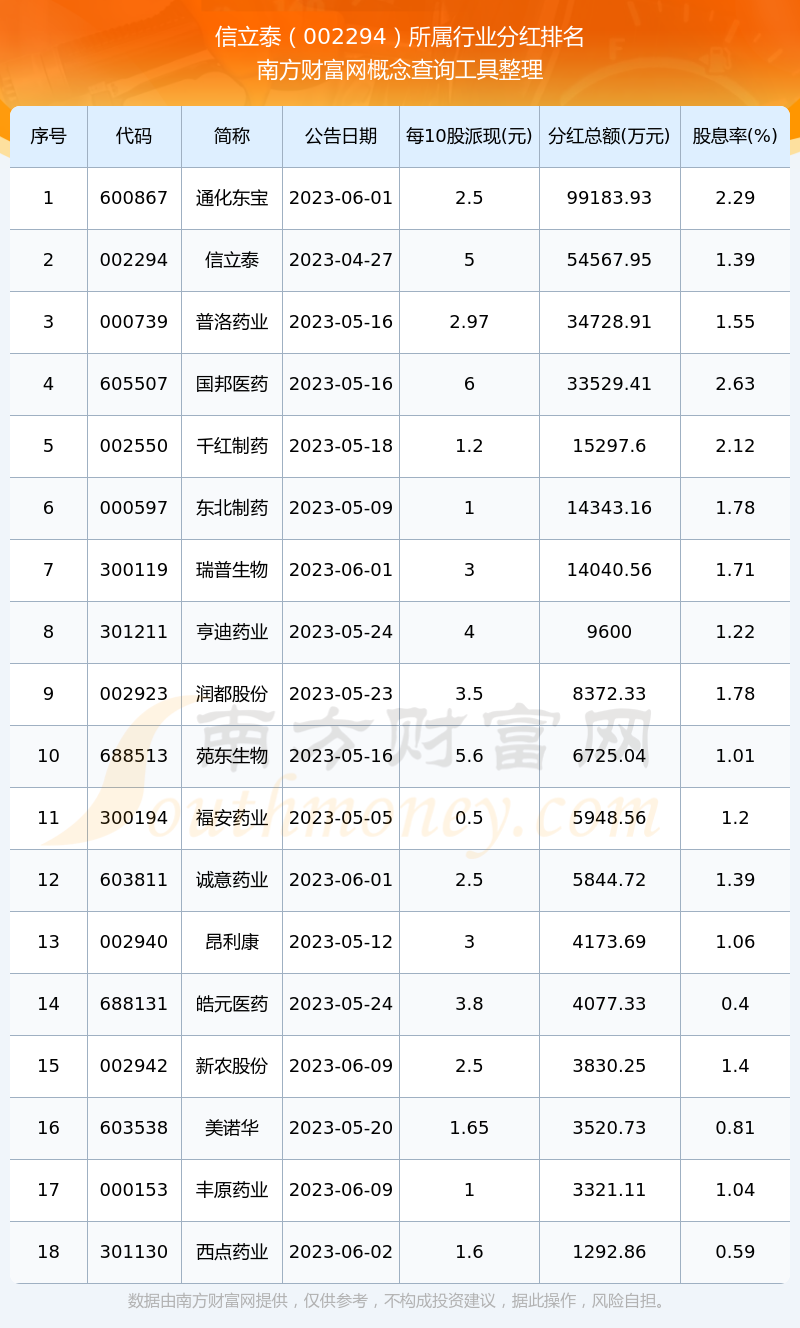The width and height of the screenshot is (800, 1328).
Task: Click the date 2023-05-12
Action: (x=341, y=942)
